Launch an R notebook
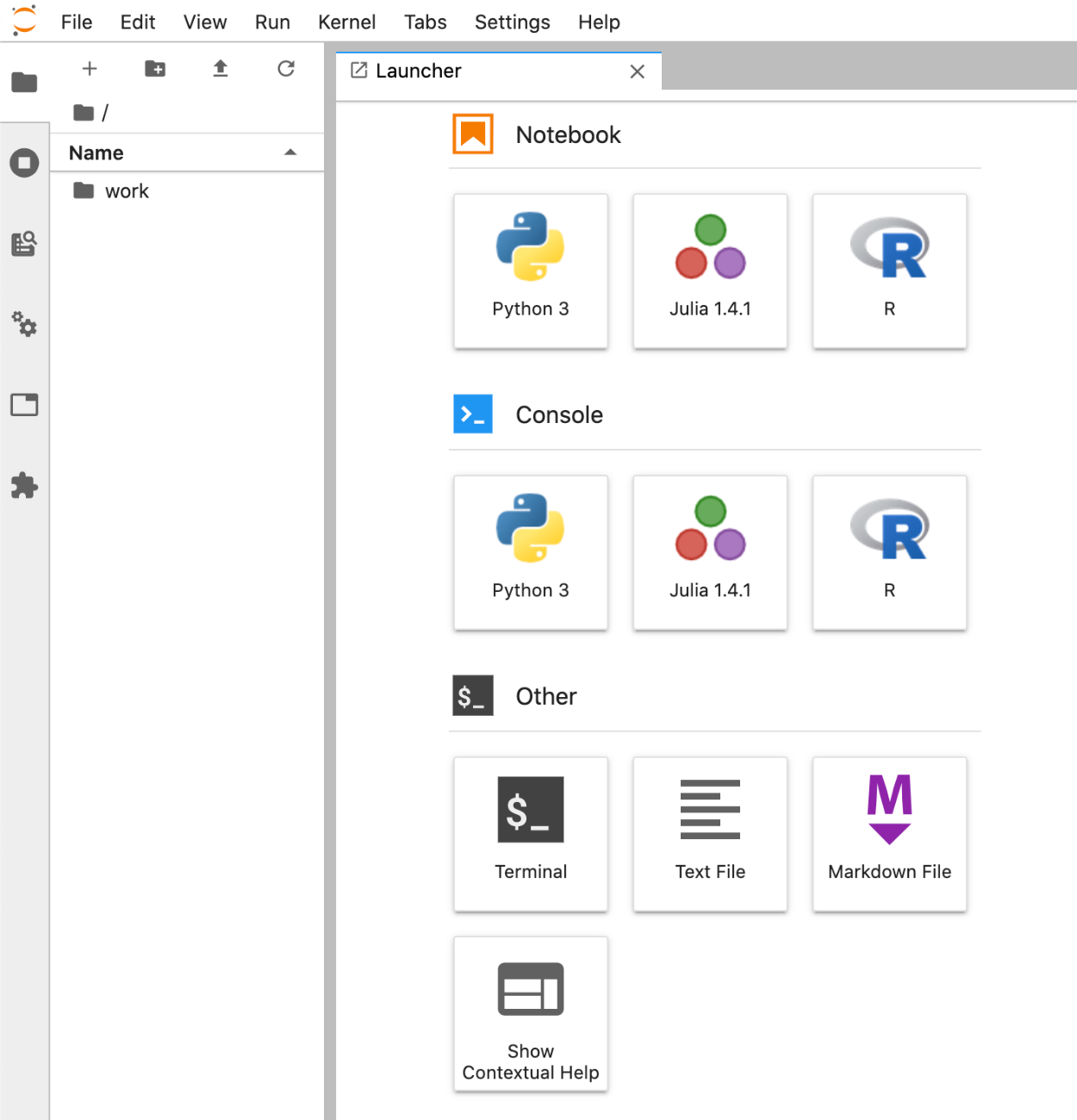This screenshot has height=1120, width=1077. 889,271
